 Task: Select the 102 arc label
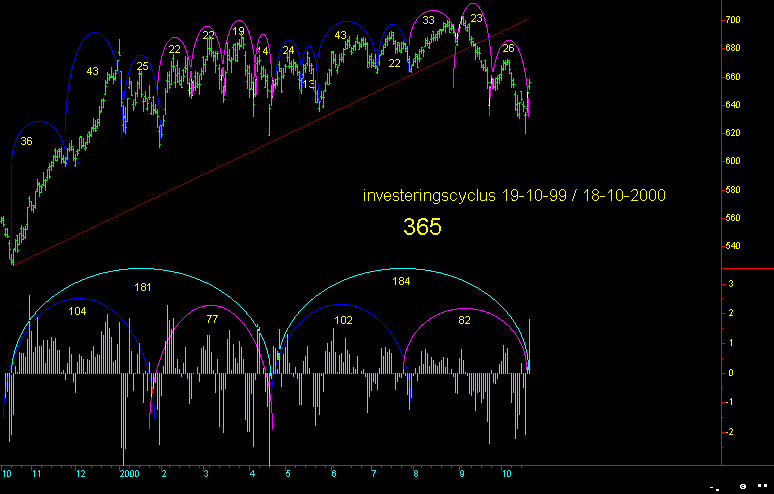[344, 320]
